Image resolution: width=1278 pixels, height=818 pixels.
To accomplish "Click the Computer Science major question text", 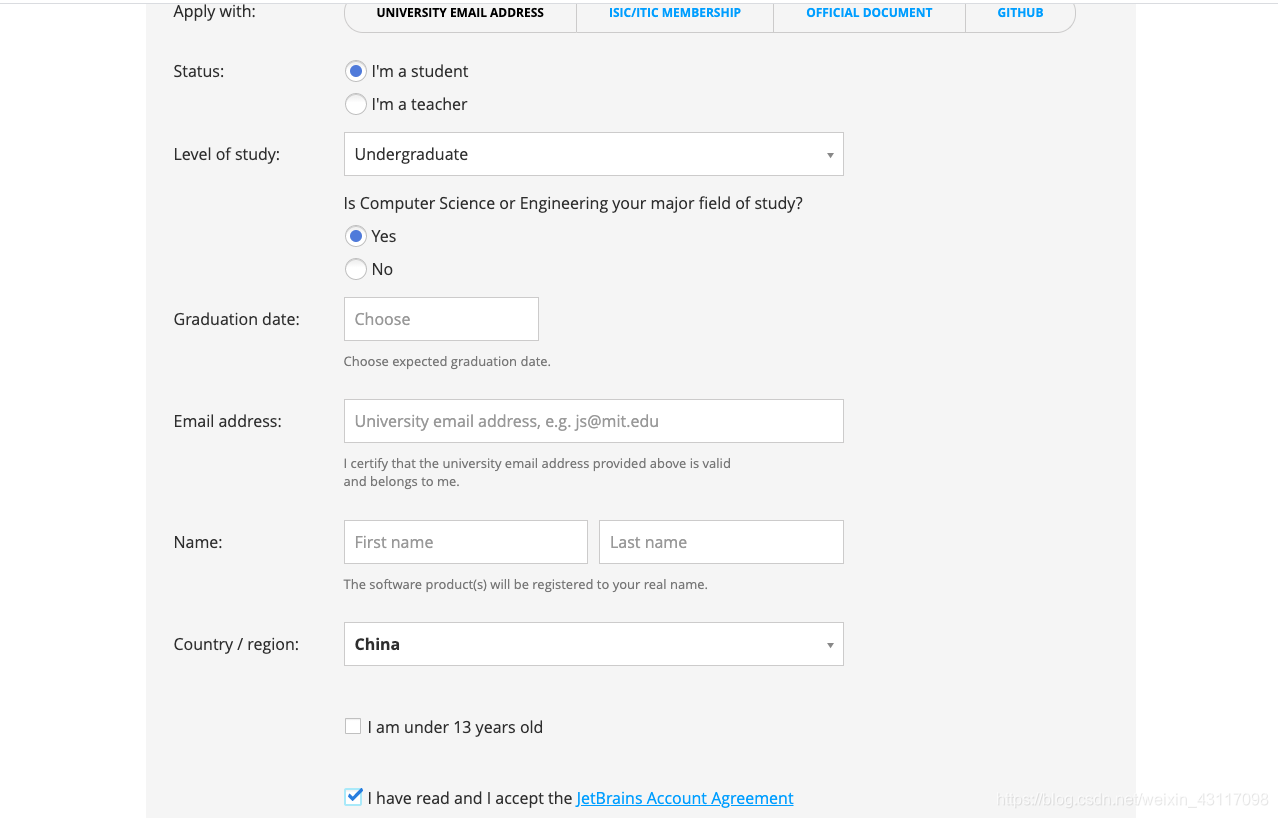I will click(573, 203).
